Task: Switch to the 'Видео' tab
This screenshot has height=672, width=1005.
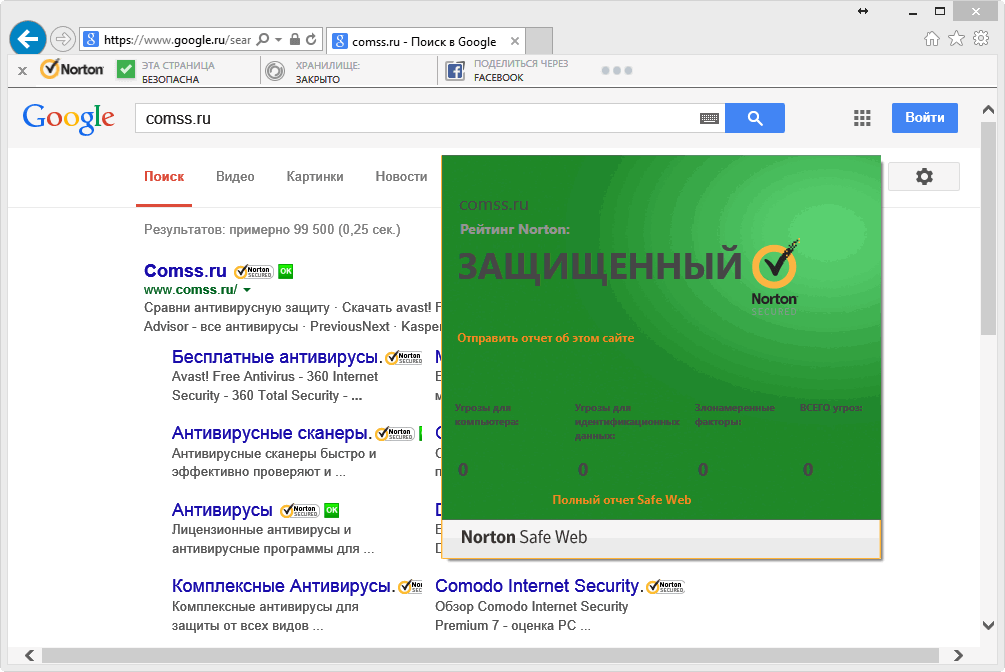Action: (x=235, y=177)
